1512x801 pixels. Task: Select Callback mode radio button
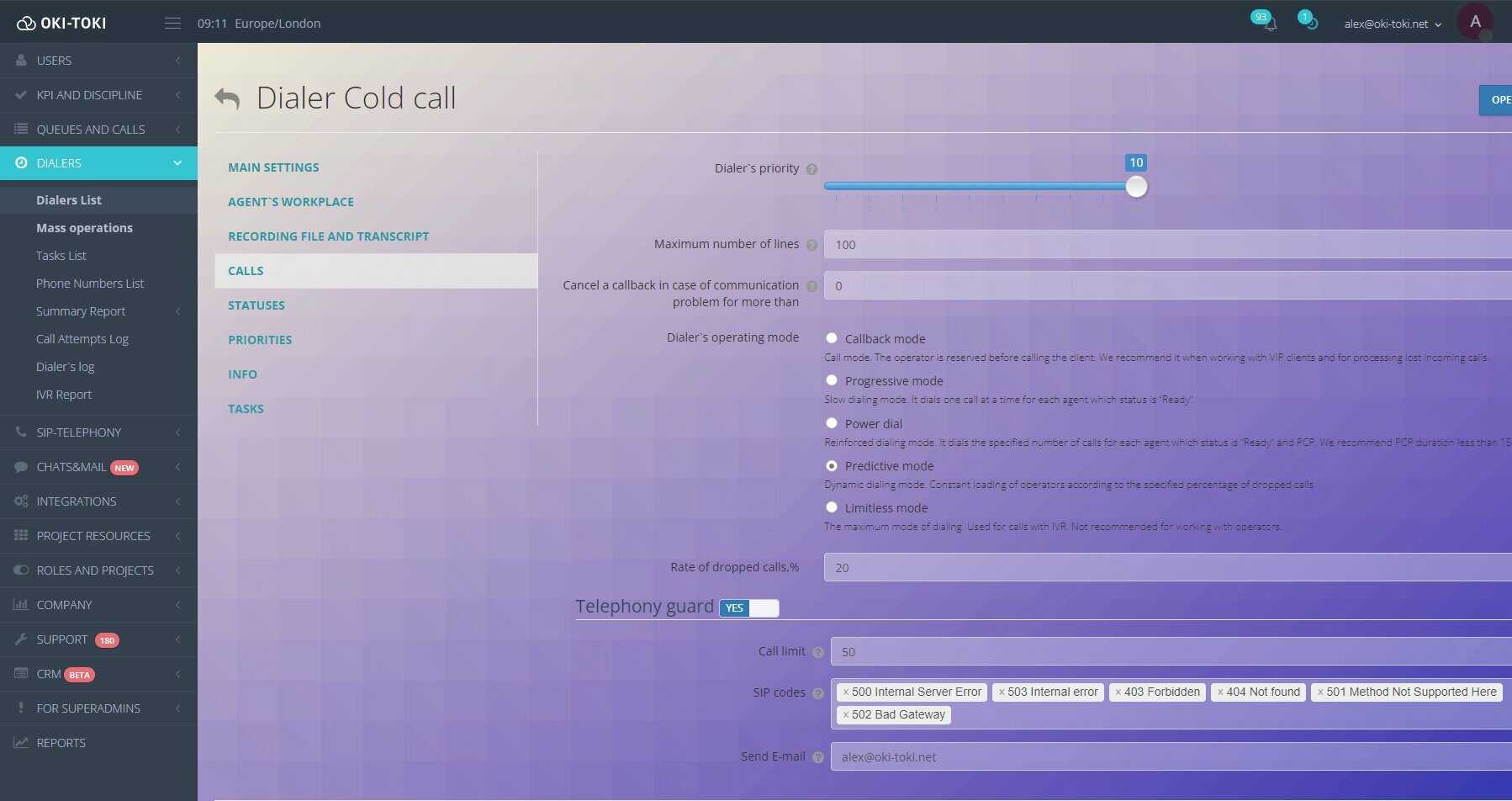pyautogui.click(x=832, y=338)
